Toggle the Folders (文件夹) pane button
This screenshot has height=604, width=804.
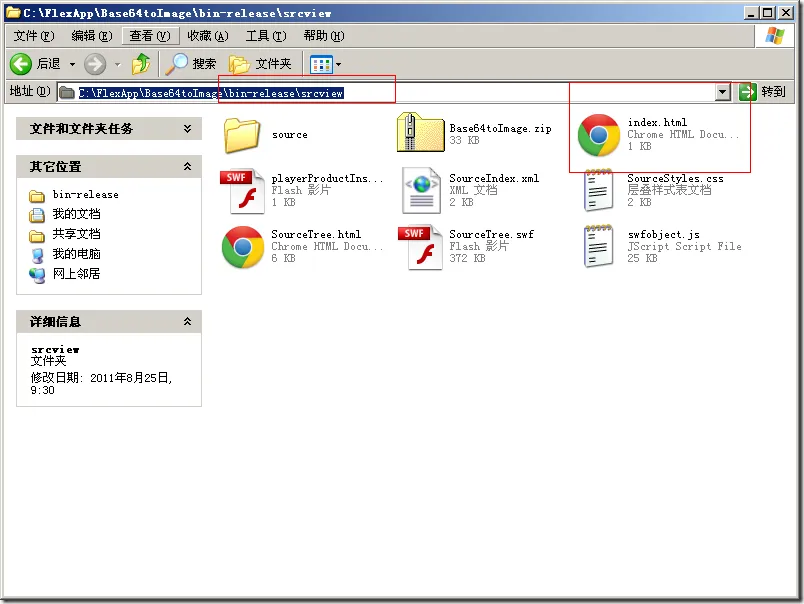pos(260,64)
